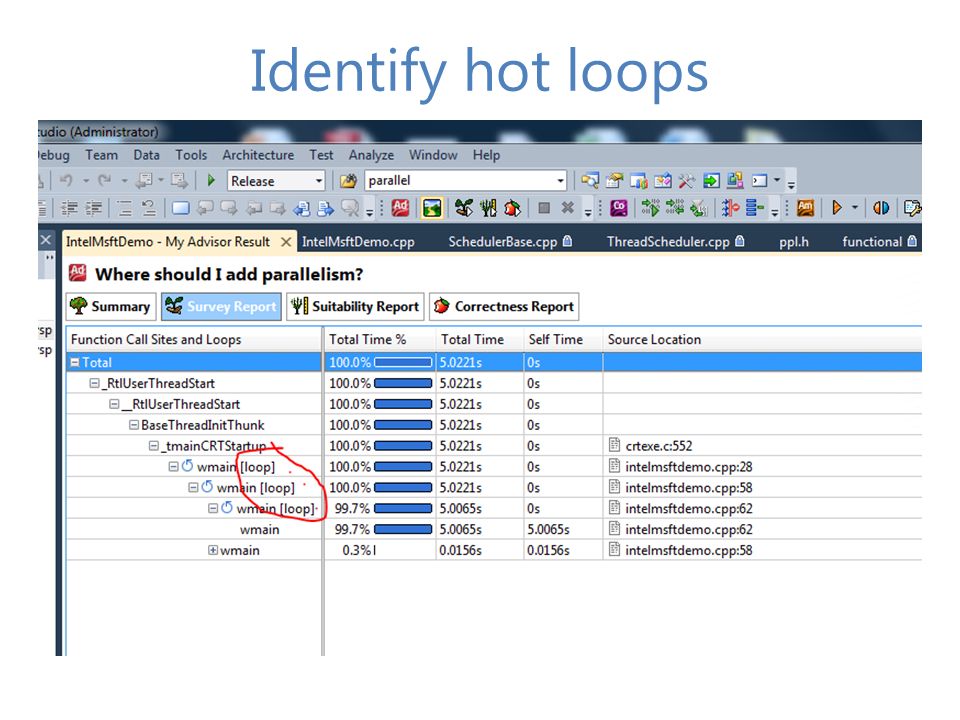Image resolution: width=960 pixels, height=720 pixels.
Task: Click the orange-blue compare results icon
Action: click(881, 208)
